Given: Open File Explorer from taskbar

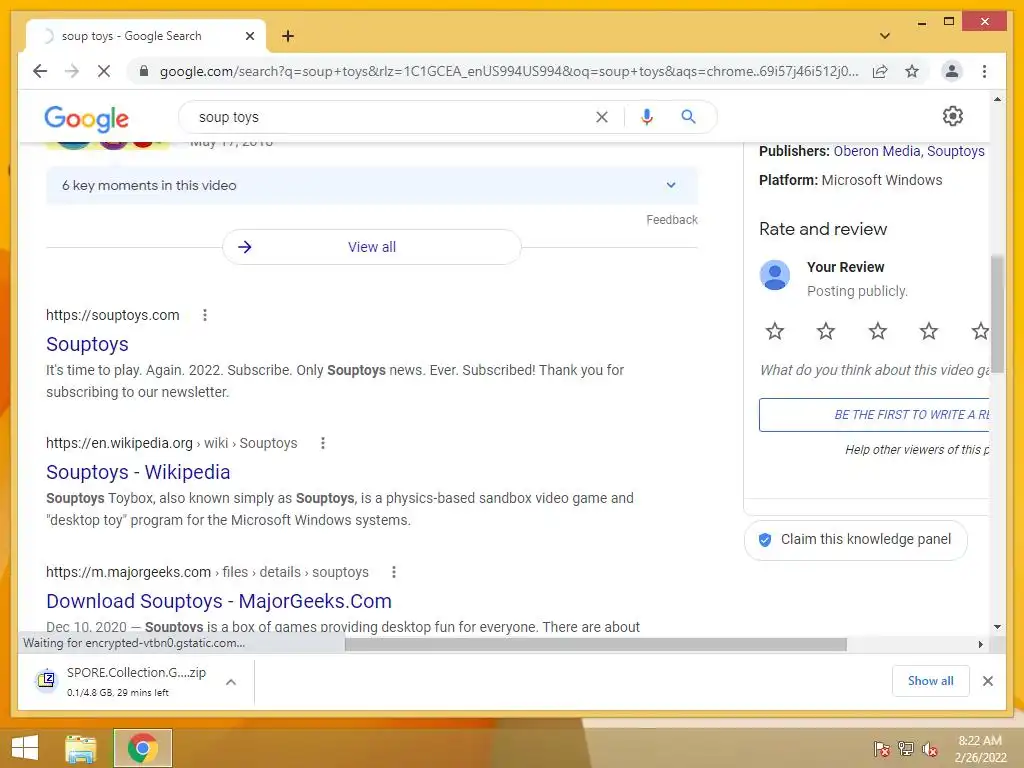Looking at the screenshot, I should pos(80,748).
